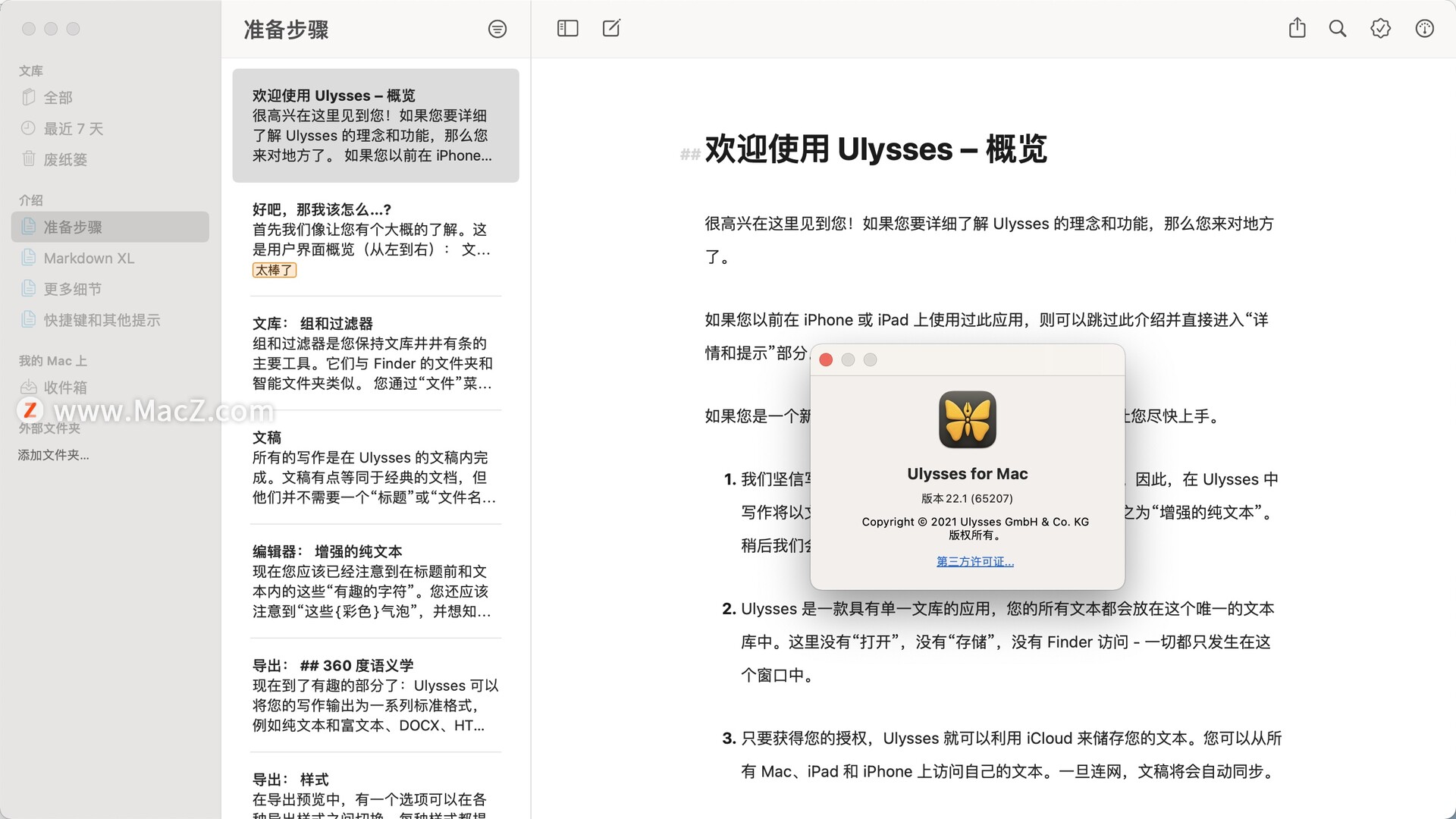The width and height of the screenshot is (1456, 819).
Task: Click the Markdown XL group icon
Action: coord(29,258)
